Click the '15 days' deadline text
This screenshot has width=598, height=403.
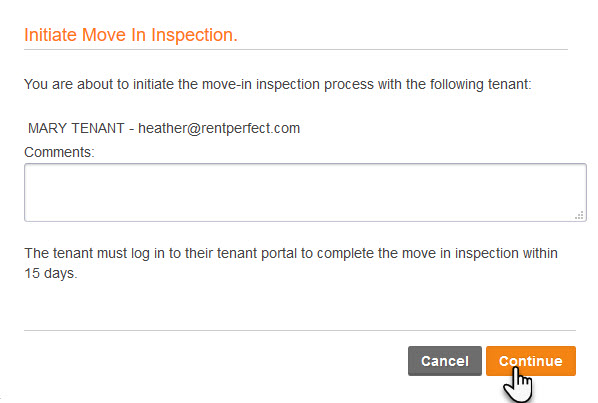click(x=51, y=273)
